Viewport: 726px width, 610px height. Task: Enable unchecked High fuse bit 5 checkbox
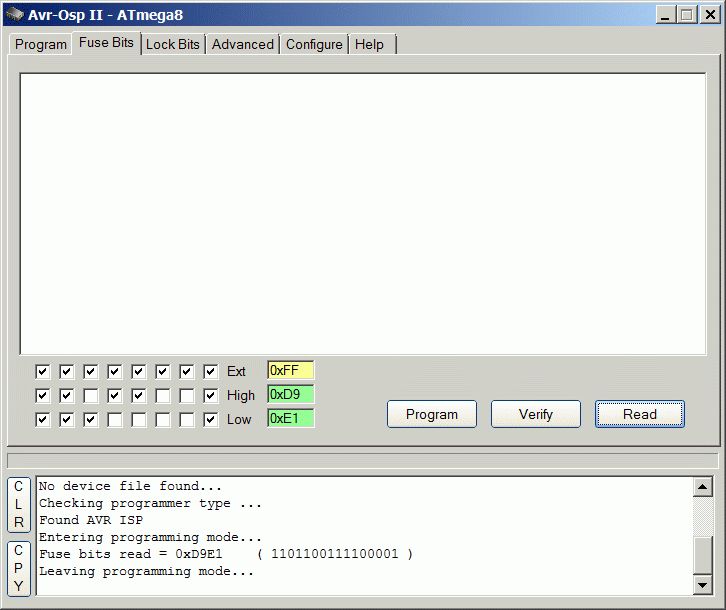91,396
